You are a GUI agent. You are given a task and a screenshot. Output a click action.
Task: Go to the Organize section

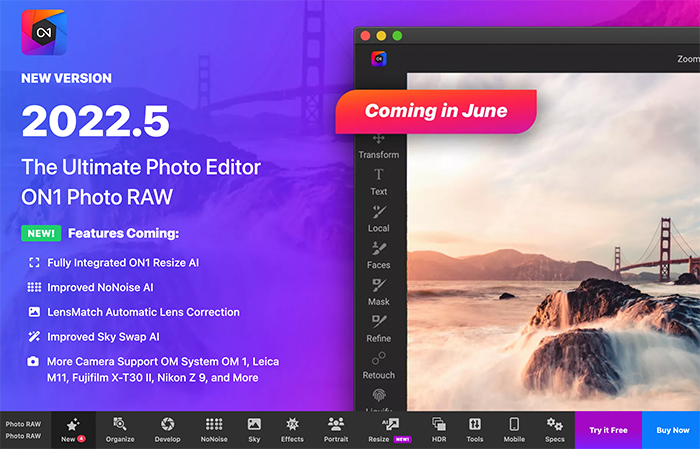click(x=120, y=430)
